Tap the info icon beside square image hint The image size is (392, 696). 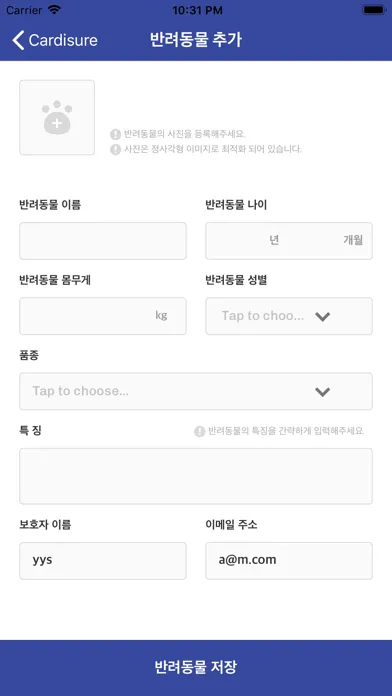(115, 149)
